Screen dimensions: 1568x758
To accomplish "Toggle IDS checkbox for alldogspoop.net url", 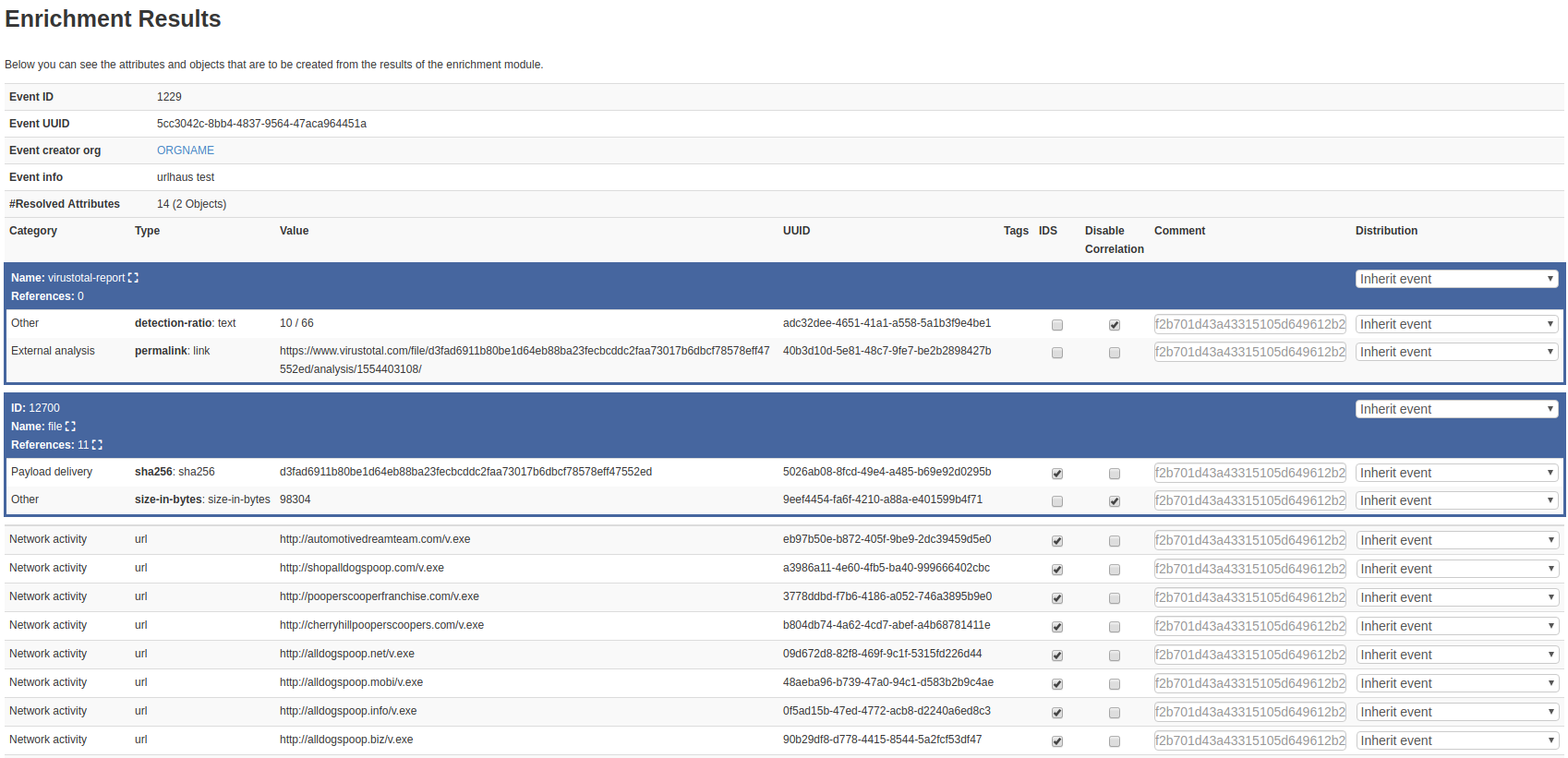I will coord(1057,656).
